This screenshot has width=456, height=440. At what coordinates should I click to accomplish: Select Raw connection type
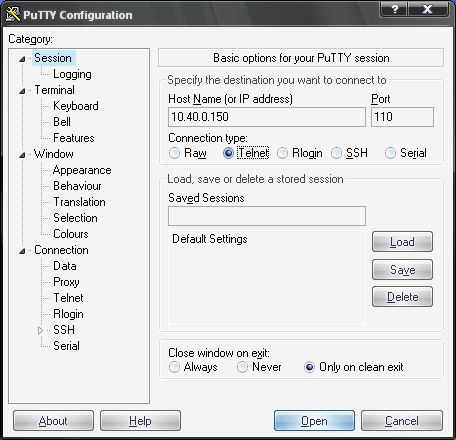pos(174,153)
